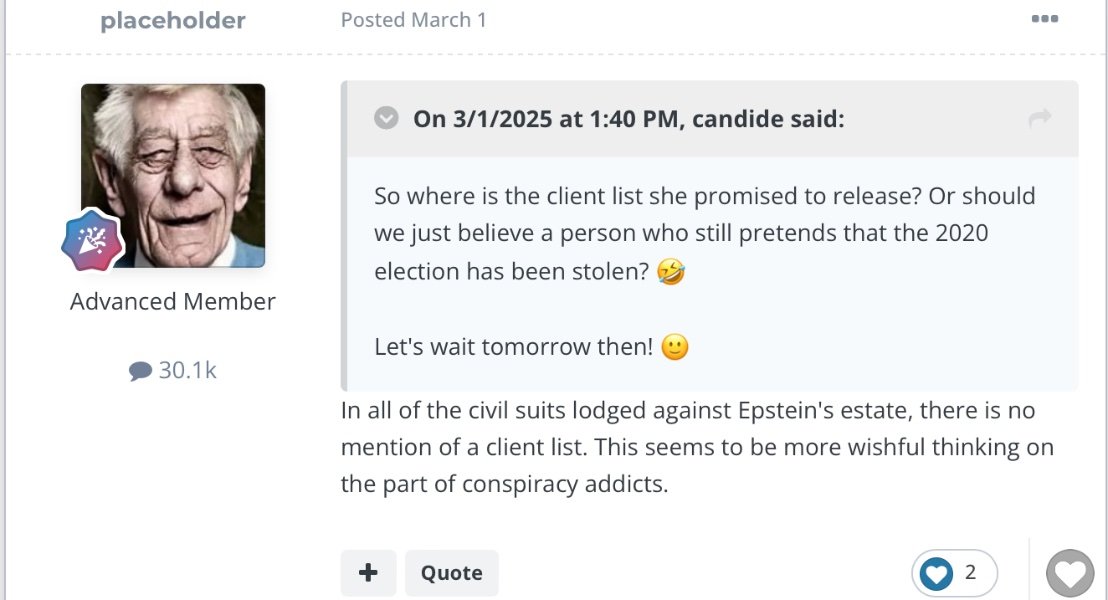Image resolution: width=1108 pixels, height=600 pixels.
Task: Open the Posted March 1 permalink
Action: pos(413,20)
